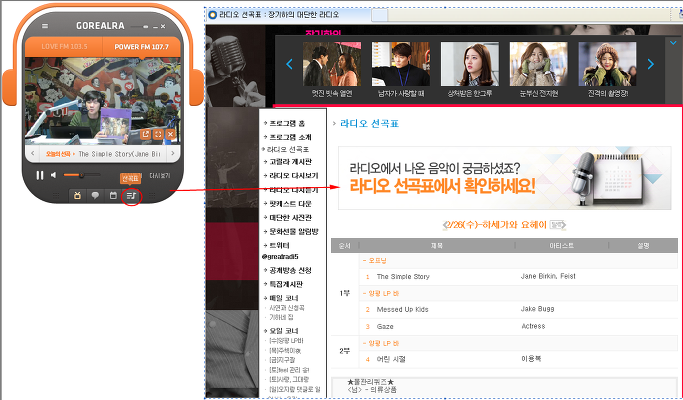683x400 pixels.
Task: Open the 요일 코너 side menu section
Action: 284,331
